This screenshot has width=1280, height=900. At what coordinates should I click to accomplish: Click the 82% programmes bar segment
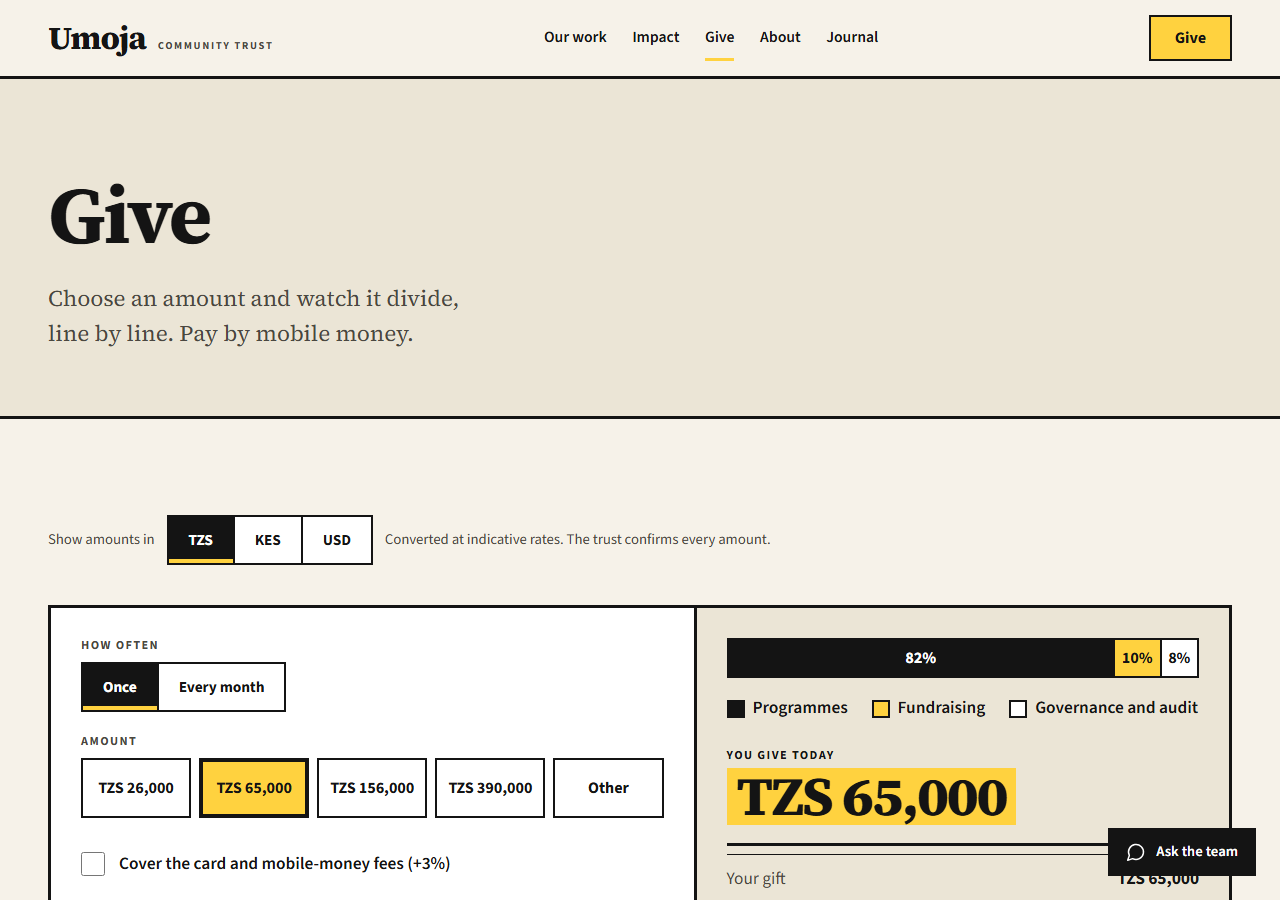[921, 658]
